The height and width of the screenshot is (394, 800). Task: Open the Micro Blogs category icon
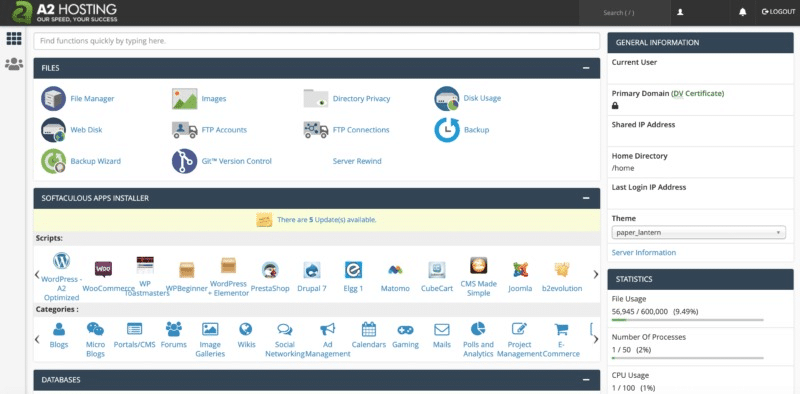[95, 329]
